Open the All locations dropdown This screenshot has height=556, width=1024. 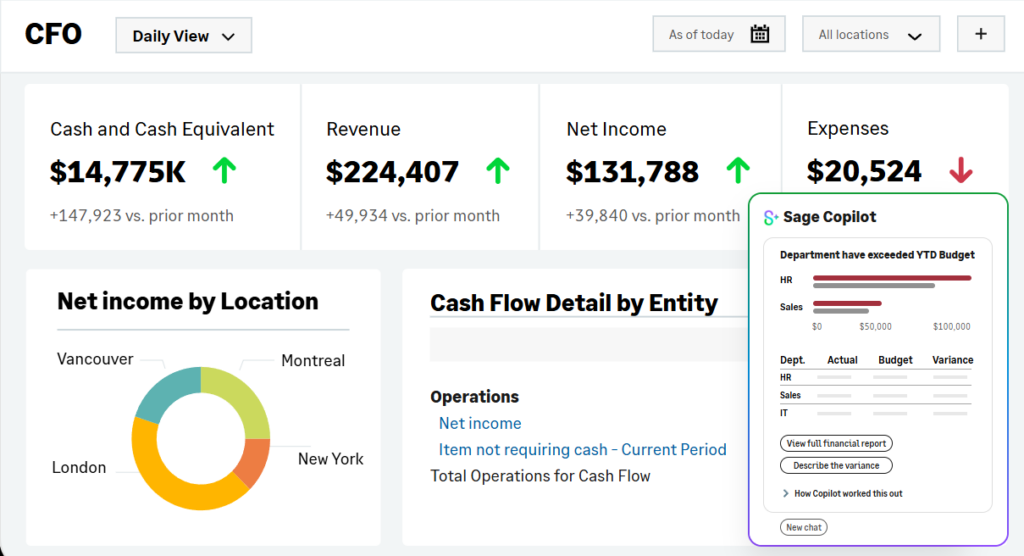[869, 35]
